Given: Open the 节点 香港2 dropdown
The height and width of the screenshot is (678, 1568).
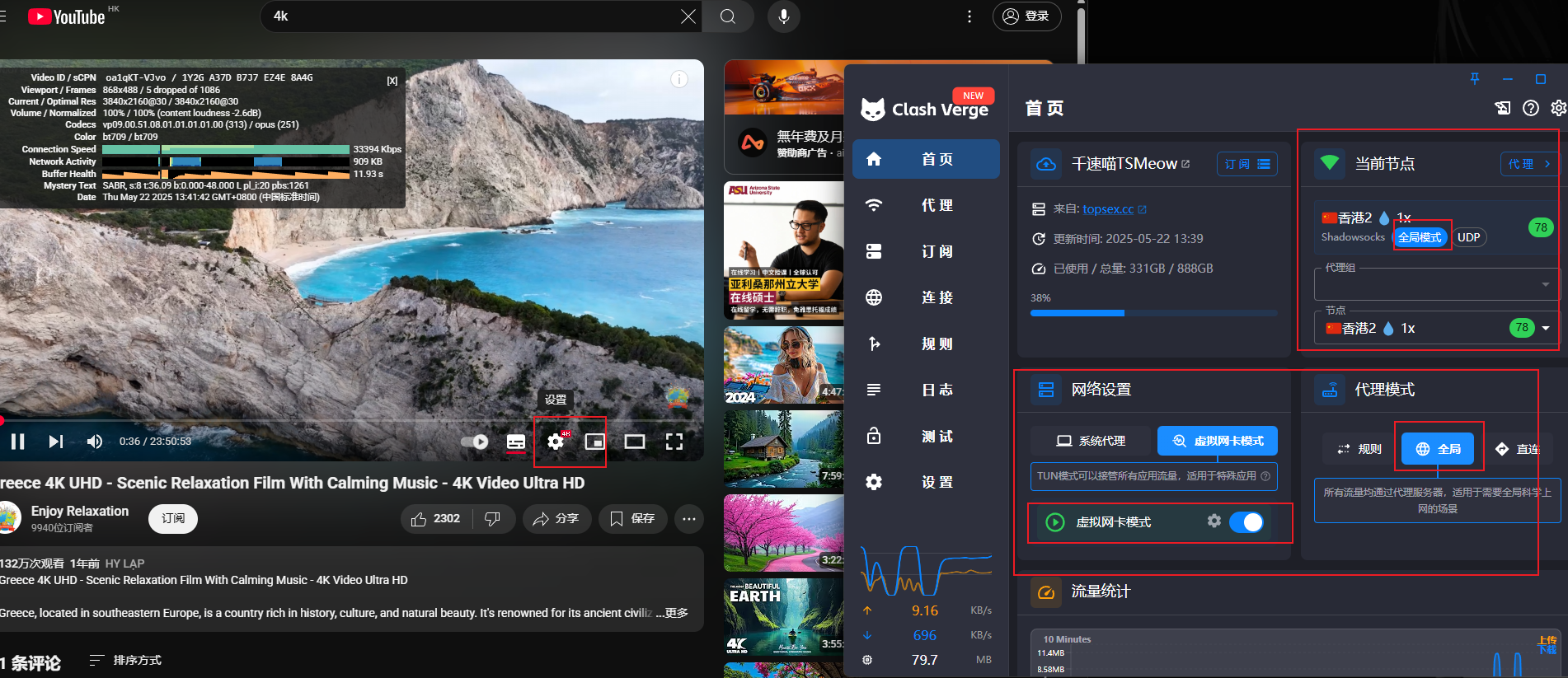Looking at the screenshot, I should tap(1436, 328).
